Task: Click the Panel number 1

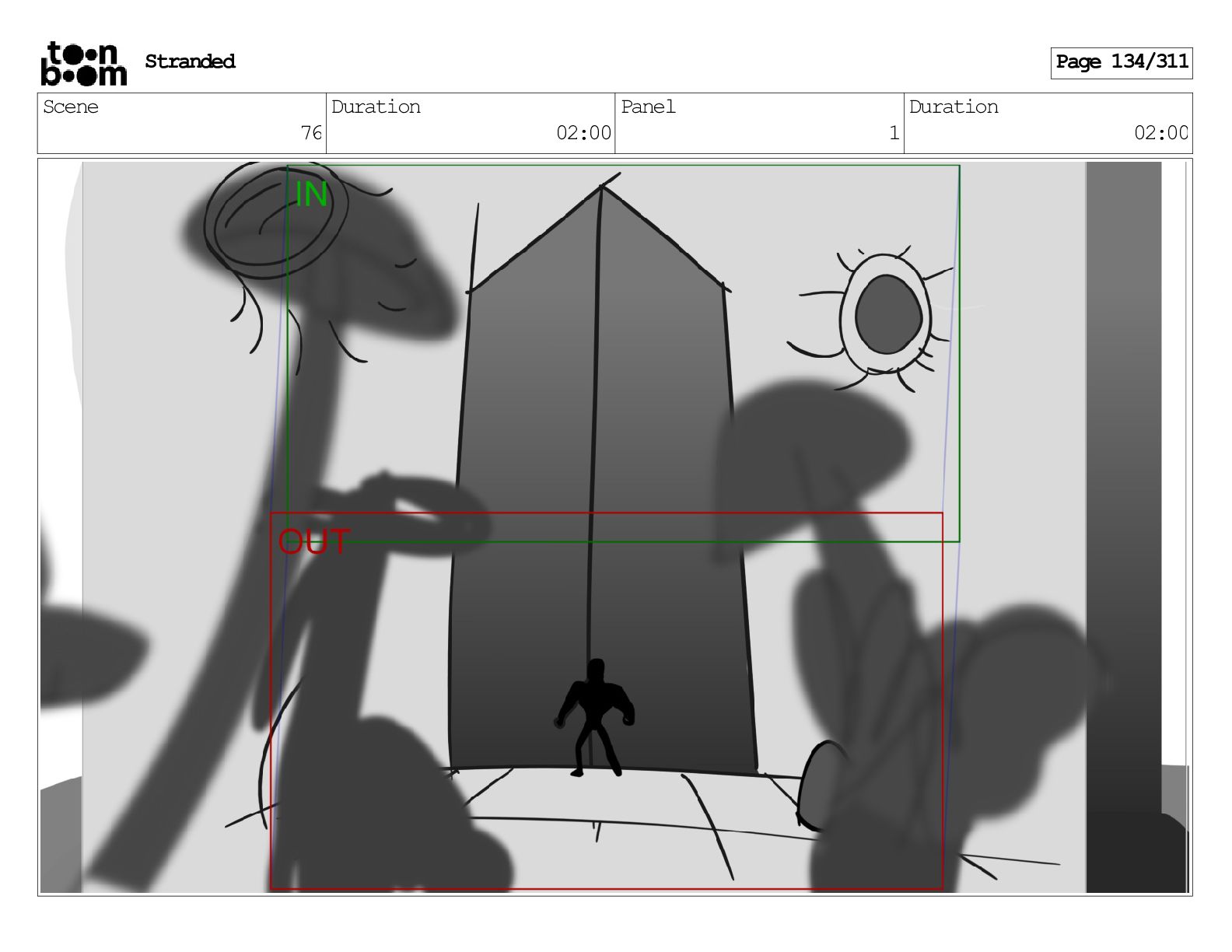Action: click(x=894, y=133)
